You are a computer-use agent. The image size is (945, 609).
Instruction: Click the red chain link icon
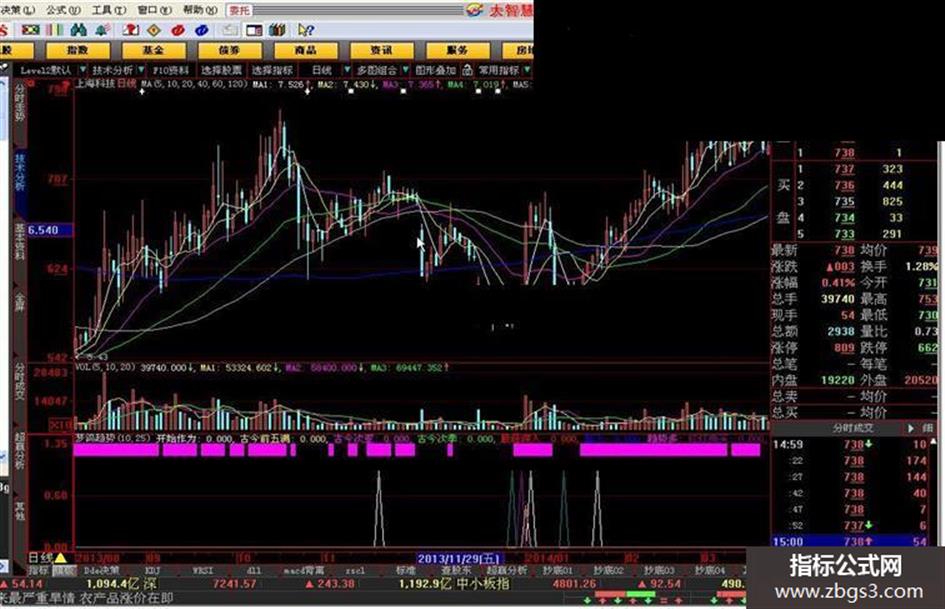coord(178,30)
